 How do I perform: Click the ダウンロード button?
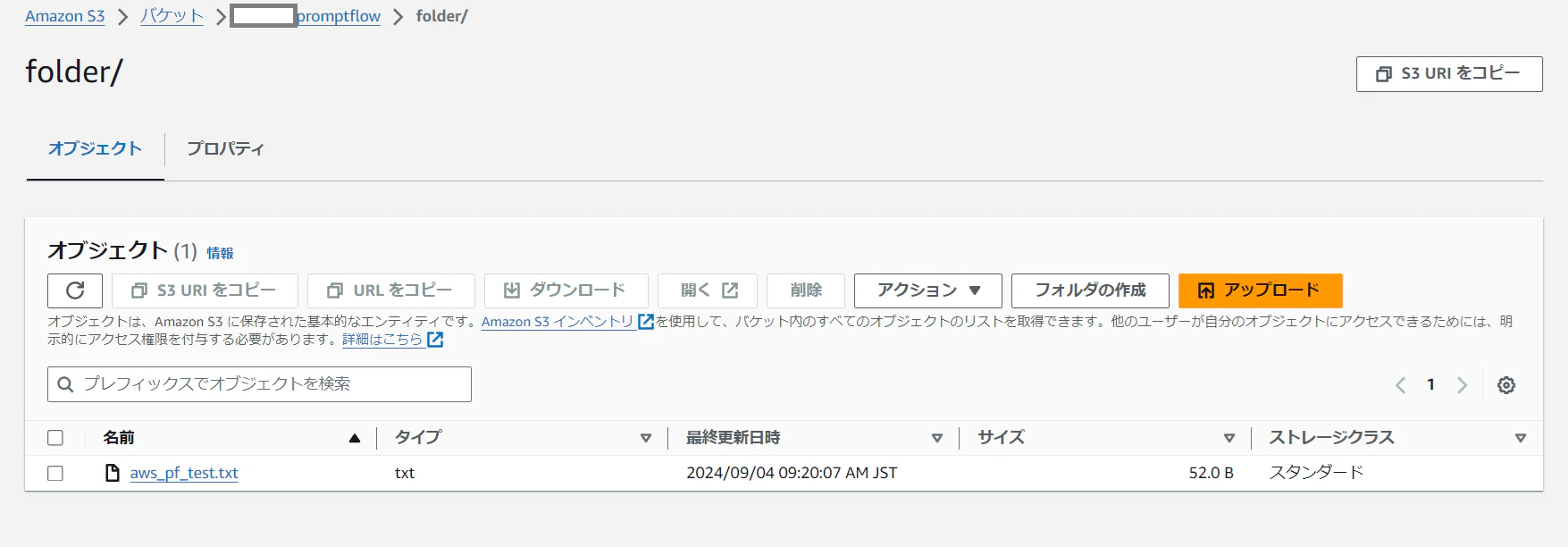pyautogui.click(x=566, y=290)
